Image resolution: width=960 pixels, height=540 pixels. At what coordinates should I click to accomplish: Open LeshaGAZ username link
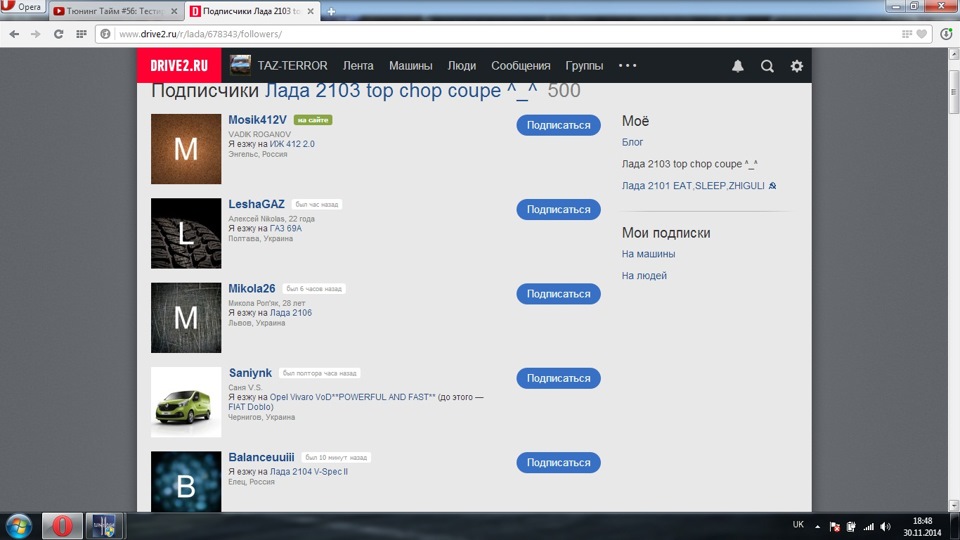257,204
